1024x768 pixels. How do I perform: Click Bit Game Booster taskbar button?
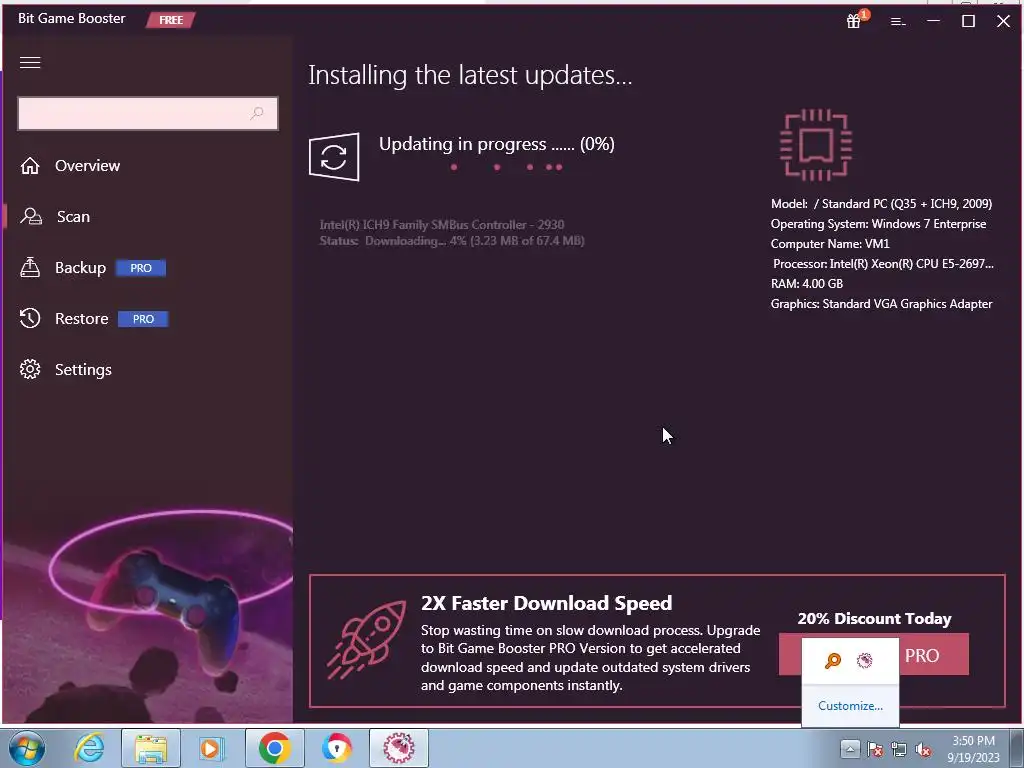click(x=399, y=748)
